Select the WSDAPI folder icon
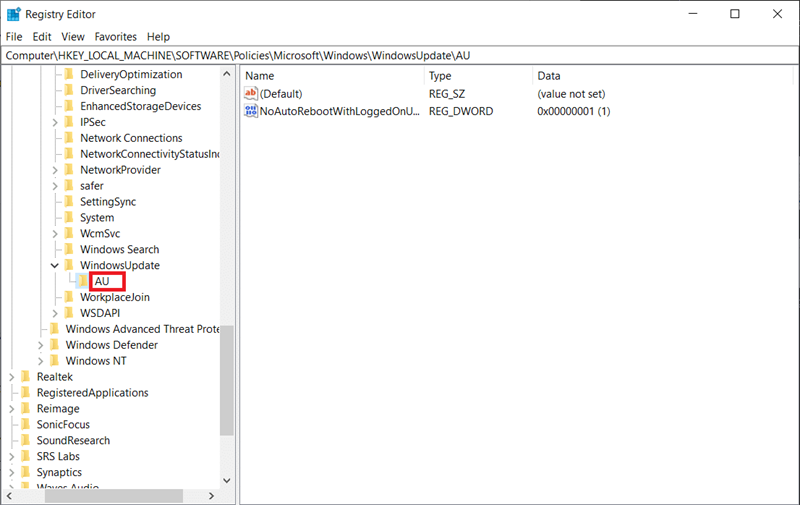This screenshot has width=801, height=506. 69,313
